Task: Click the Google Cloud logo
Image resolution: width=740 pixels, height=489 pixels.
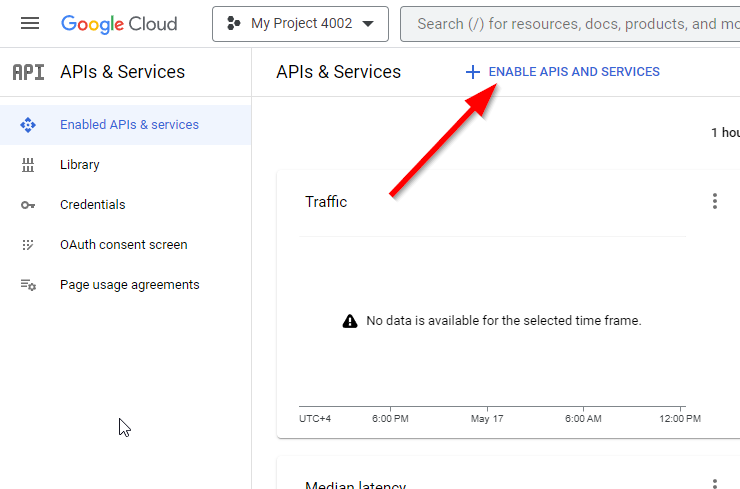Action: (119, 23)
